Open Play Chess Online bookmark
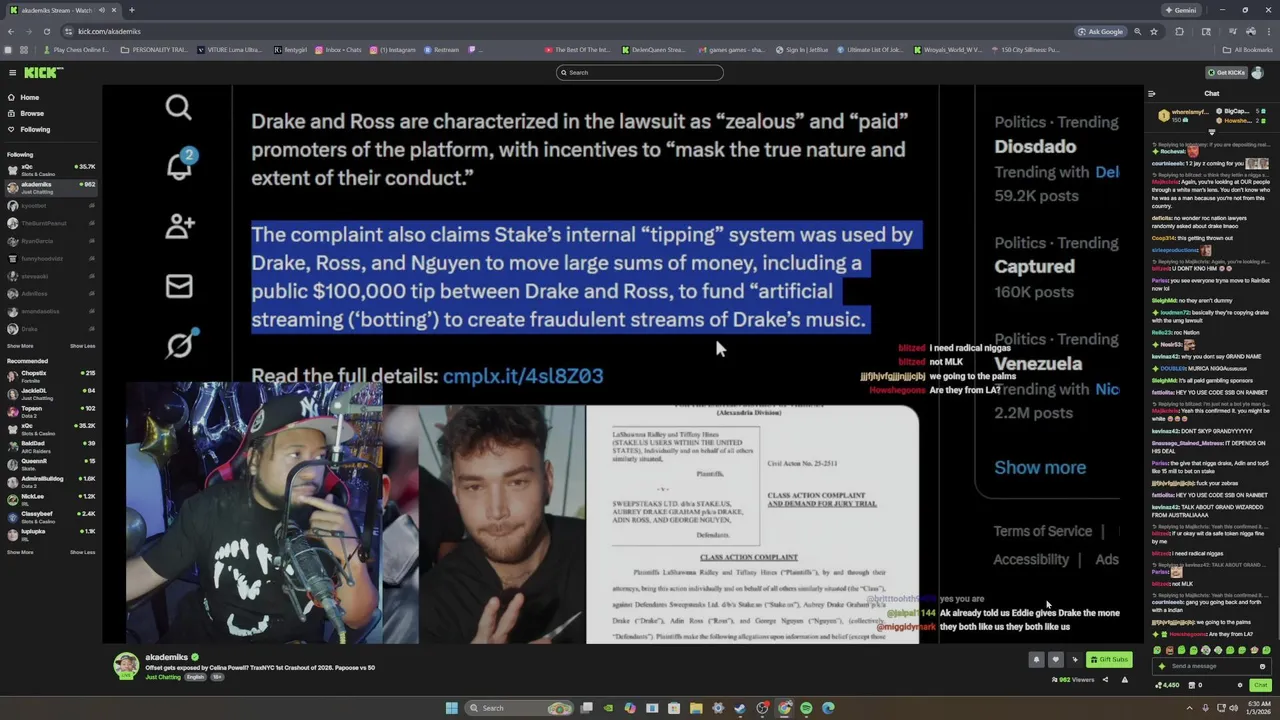 click(76, 50)
